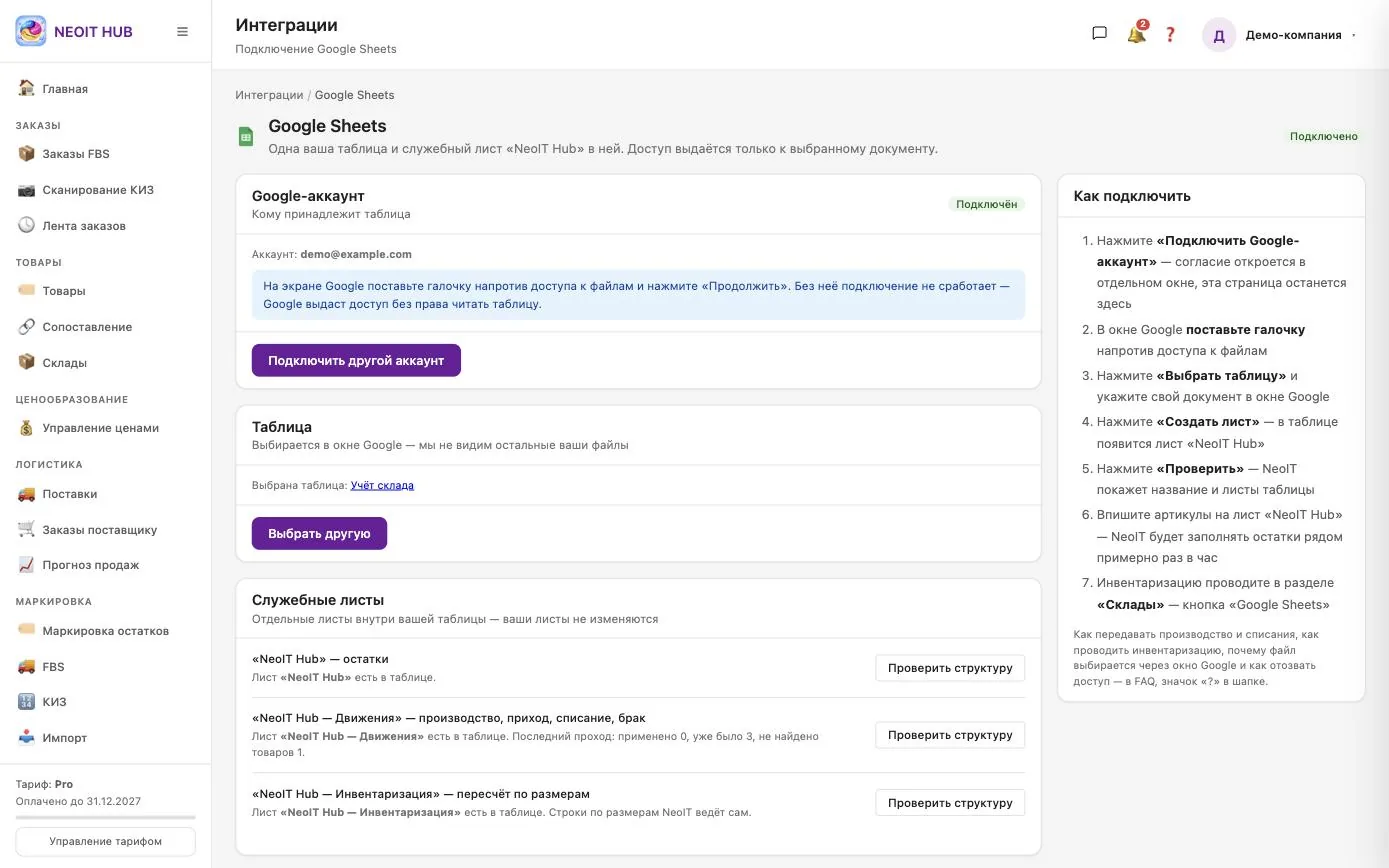Click the box icon beside Склады
Screen dimensions: 1389x868
point(27,362)
